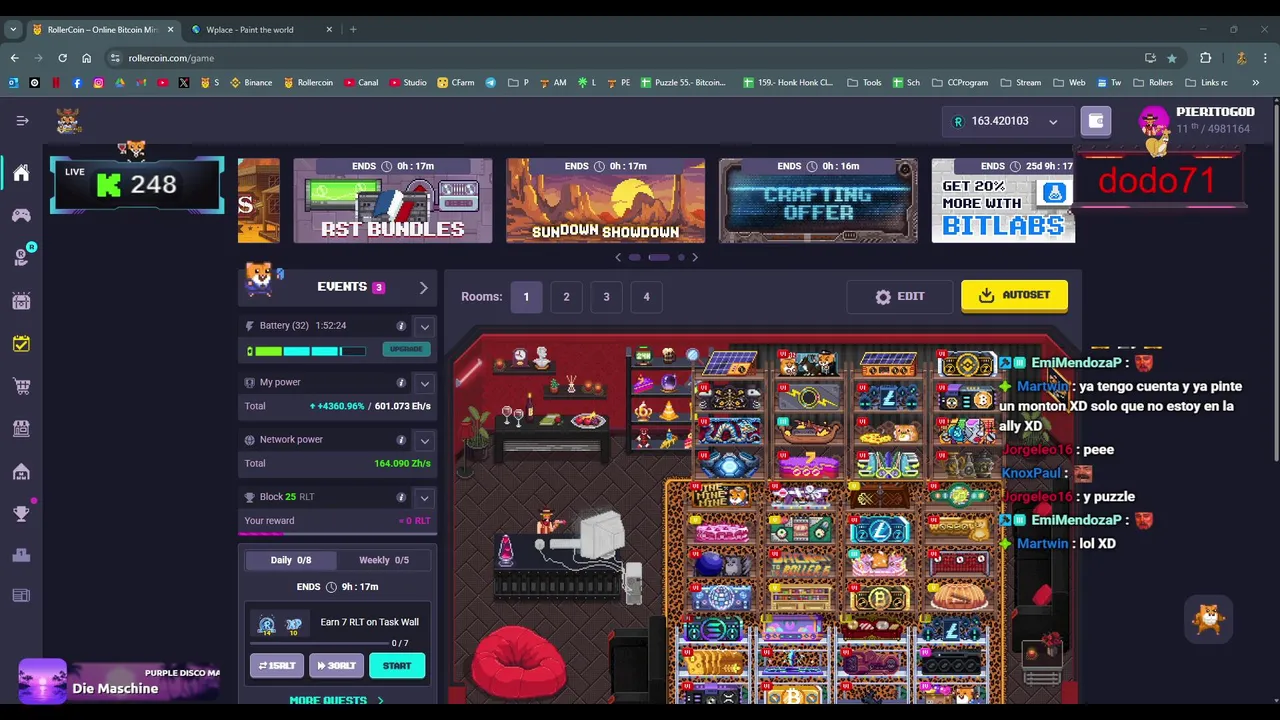Open the RST BUNDLES banner

(x=392, y=201)
